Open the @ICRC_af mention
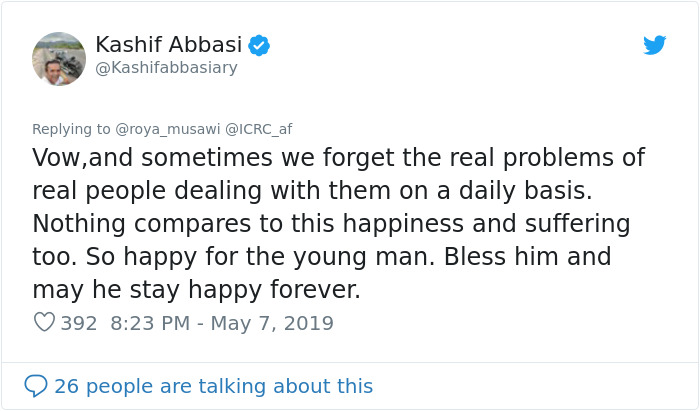This screenshot has width=700, height=411. click(x=259, y=129)
